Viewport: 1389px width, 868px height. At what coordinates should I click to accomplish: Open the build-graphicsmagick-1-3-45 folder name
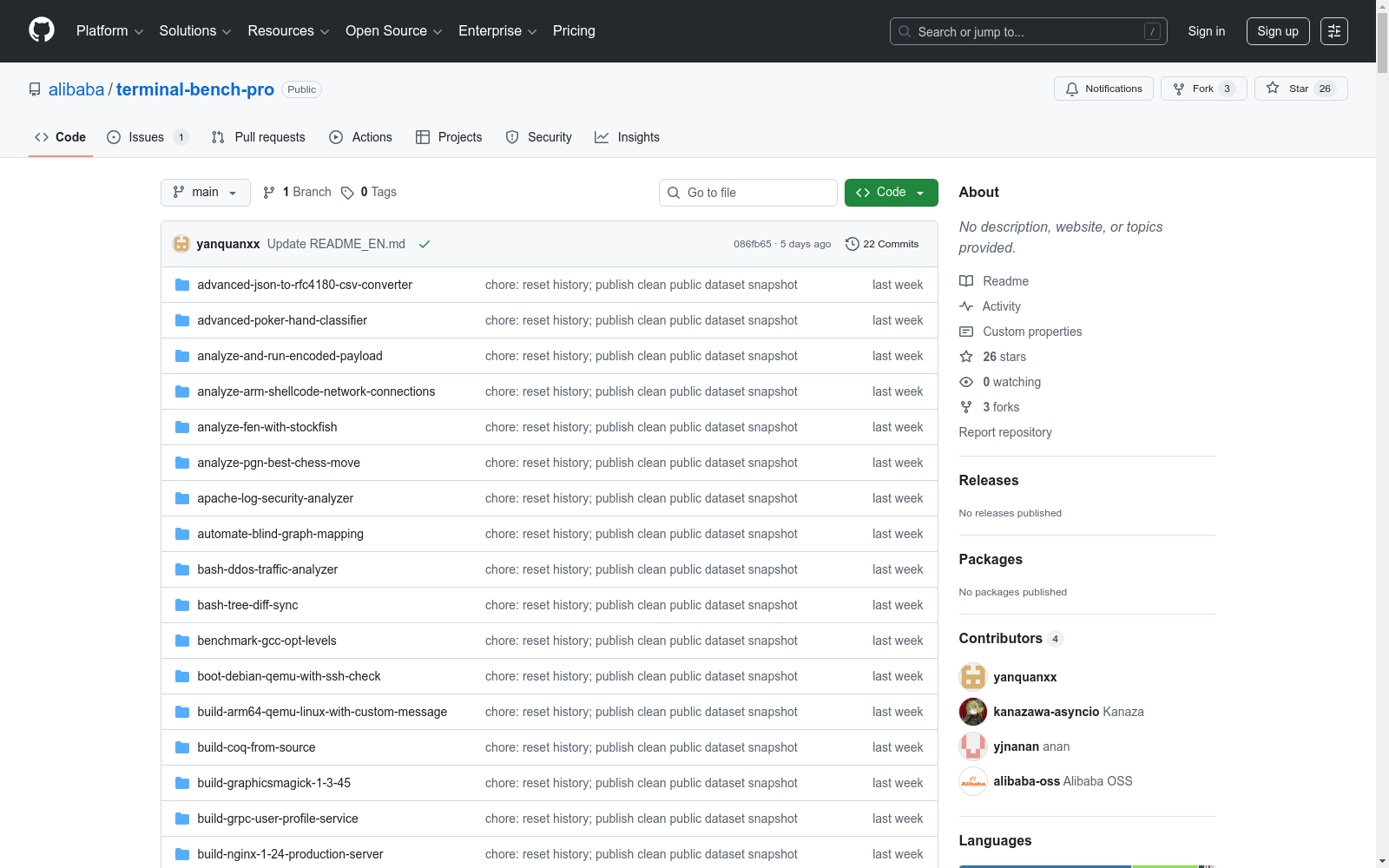coord(274,783)
